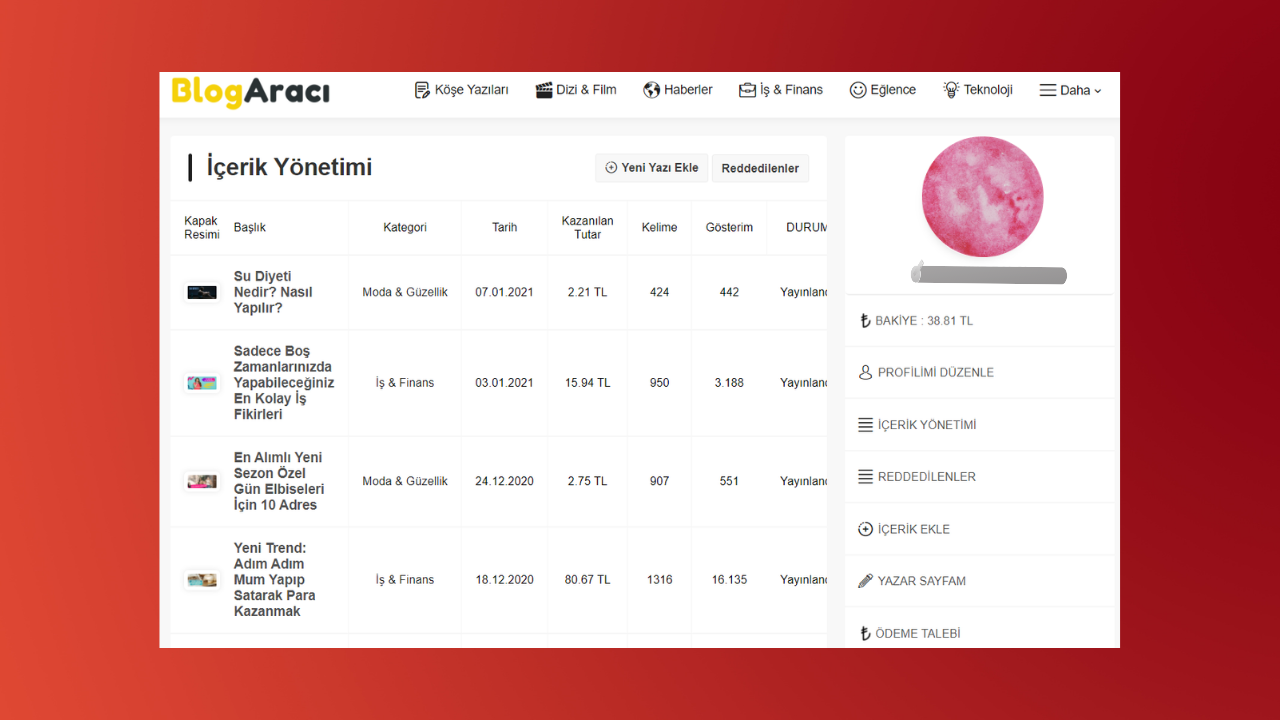Open Ödeme Talebi in the sidebar
This screenshot has width=1280, height=720.
tap(917, 633)
